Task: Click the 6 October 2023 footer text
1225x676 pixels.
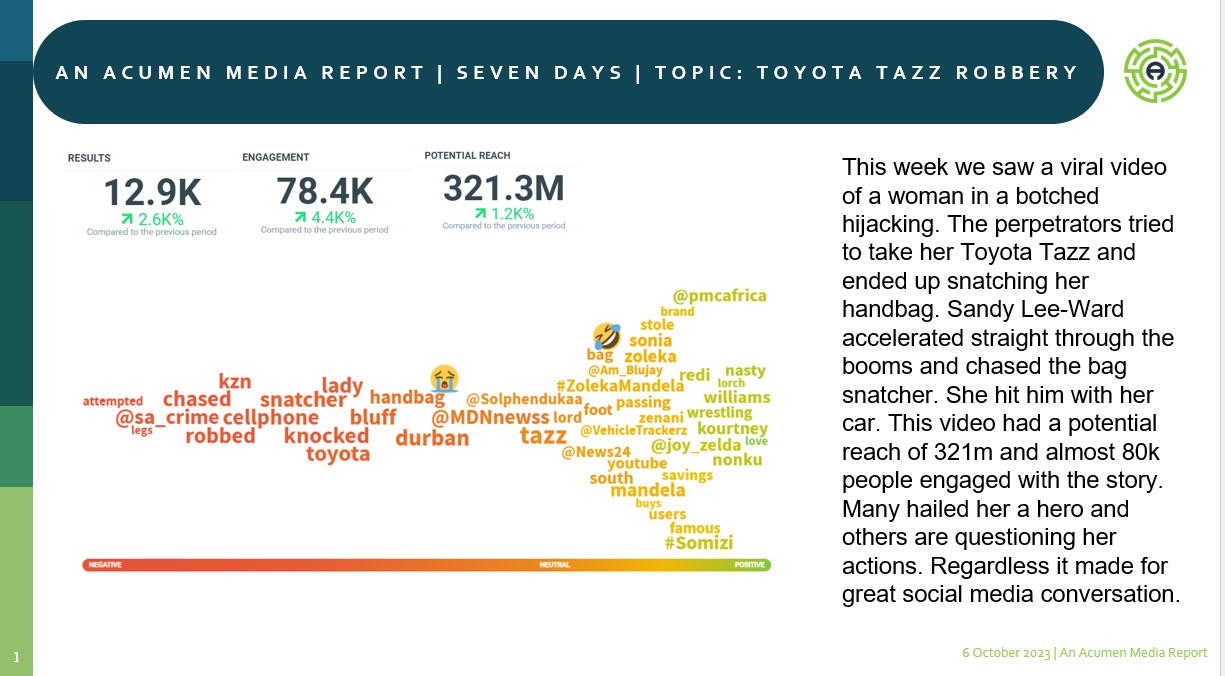Action: click(x=1084, y=652)
